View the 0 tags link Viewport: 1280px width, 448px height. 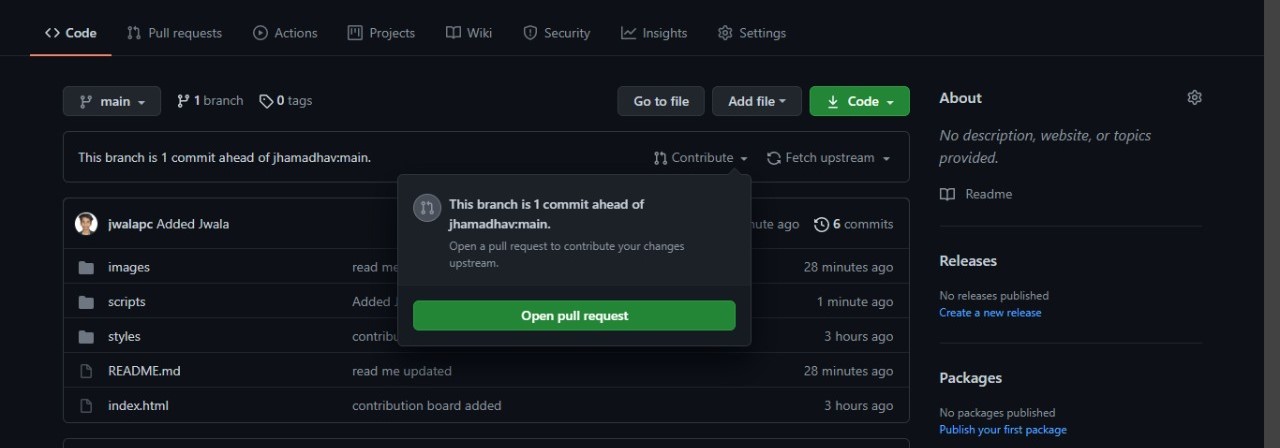pyautogui.click(x=285, y=101)
